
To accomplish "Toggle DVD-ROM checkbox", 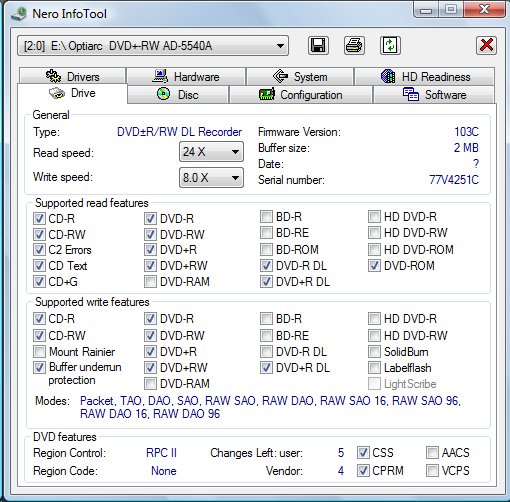I will (x=374, y=266).
